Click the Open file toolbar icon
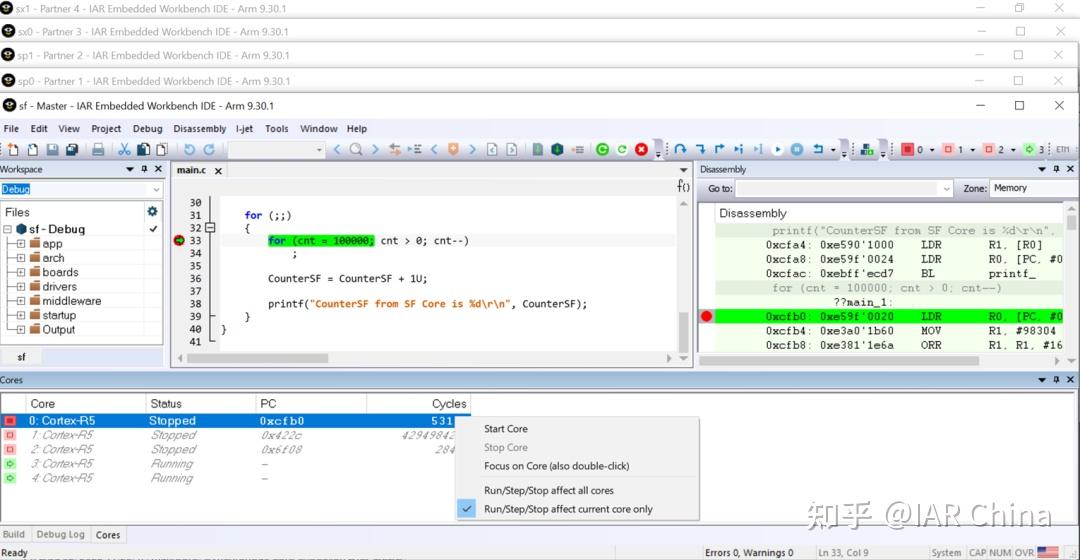This screenshot has height=560, width=1080. (32, 149)
